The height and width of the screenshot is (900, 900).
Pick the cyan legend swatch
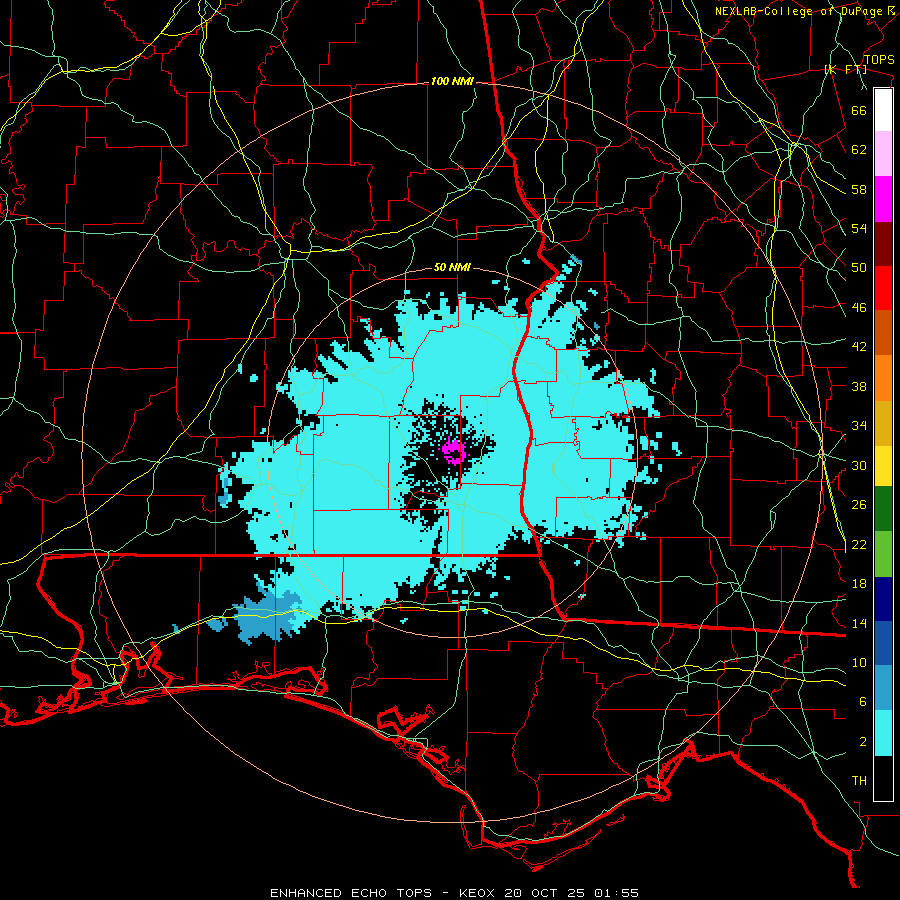pyautogui.click(x=883, y=733)
